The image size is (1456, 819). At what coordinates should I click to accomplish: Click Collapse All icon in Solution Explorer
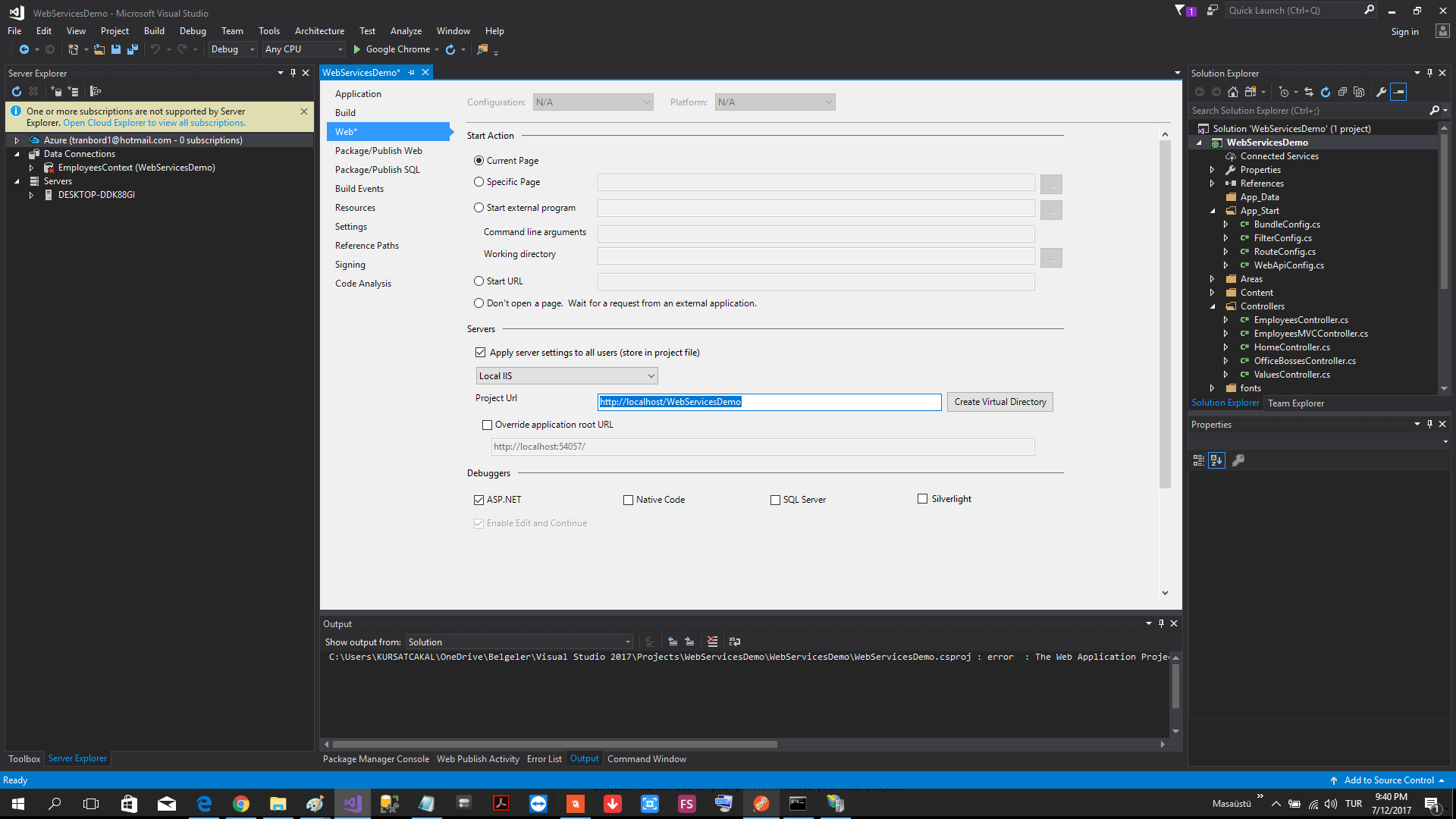(x=1342, y=92)
